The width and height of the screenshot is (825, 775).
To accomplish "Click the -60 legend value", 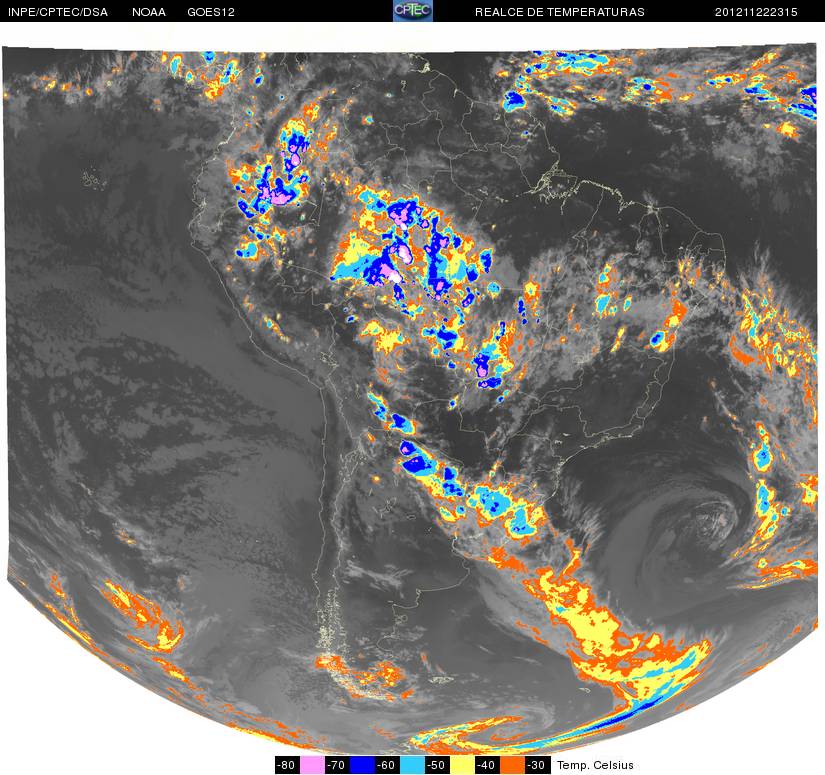I will tap(387, 765).
